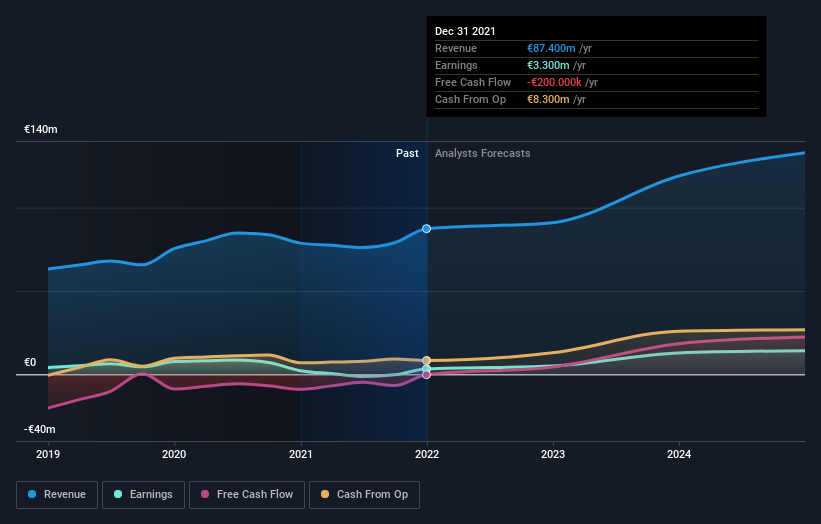Click the Dec 31 2021 tooltip date

point(465,31)
